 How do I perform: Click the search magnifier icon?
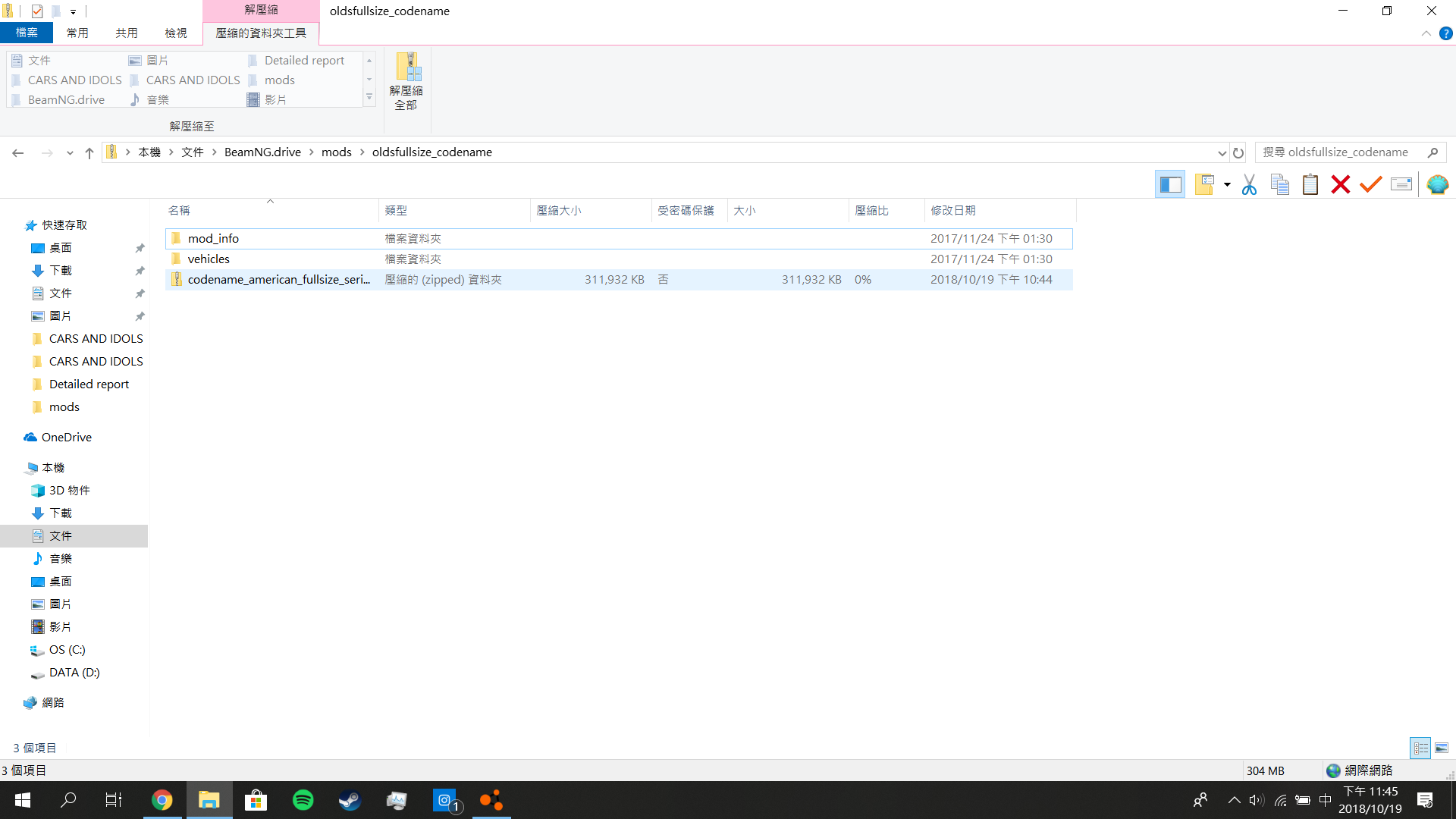[1432, 152]
